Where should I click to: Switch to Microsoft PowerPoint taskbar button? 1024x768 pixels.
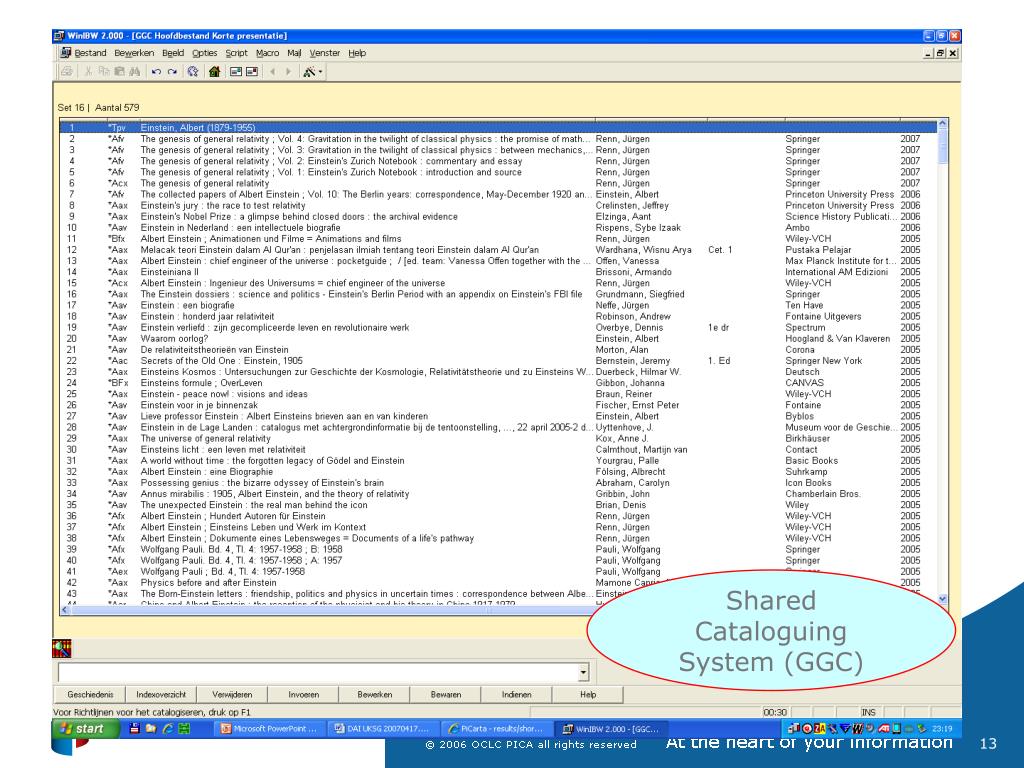pyautogui.click(x=269, y=729)
